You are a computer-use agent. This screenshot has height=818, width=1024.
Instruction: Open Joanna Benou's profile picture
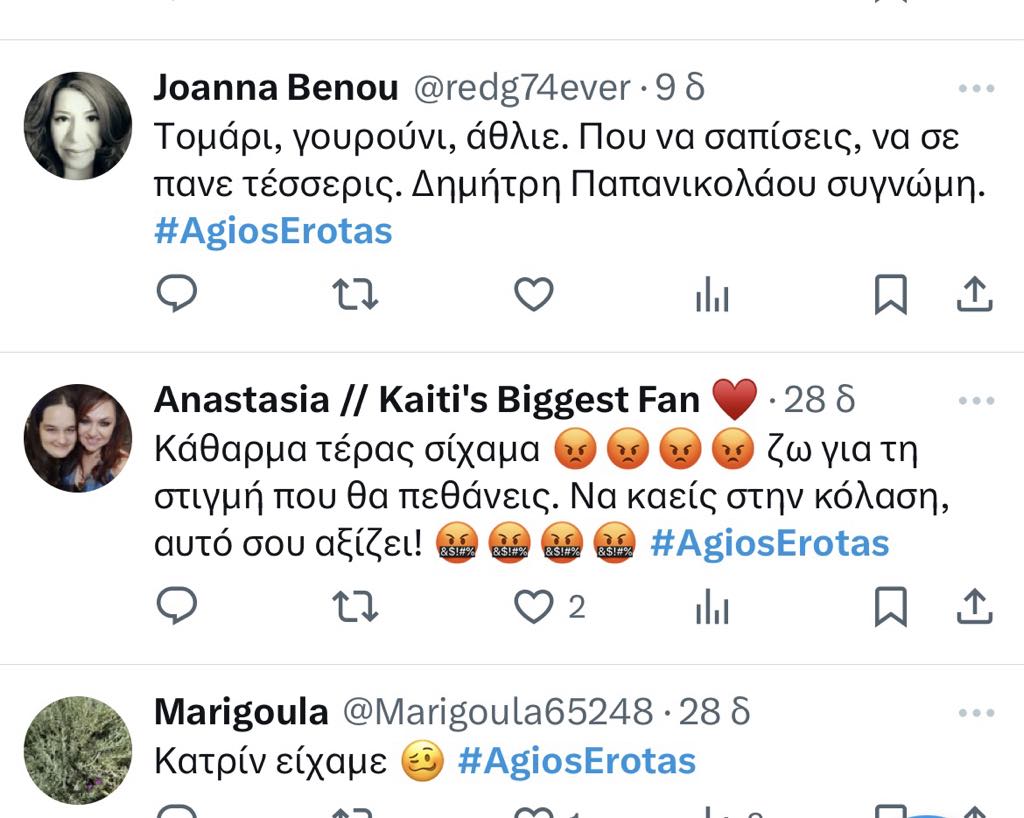coord(78,126)
